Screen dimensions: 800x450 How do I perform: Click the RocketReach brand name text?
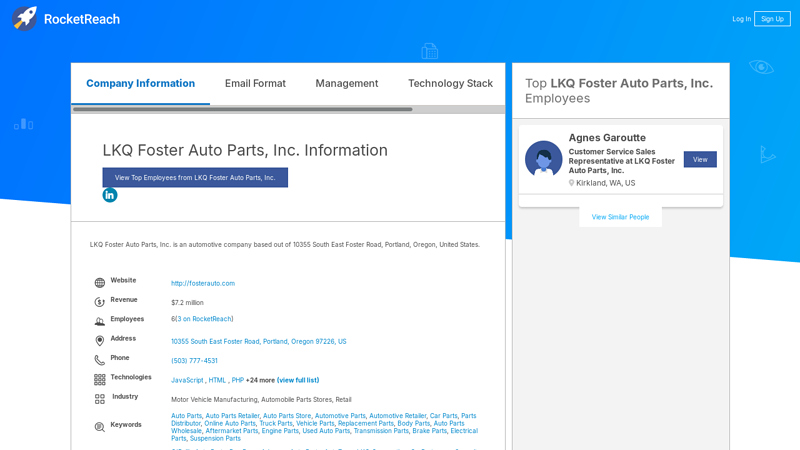[x=82, y=19]
